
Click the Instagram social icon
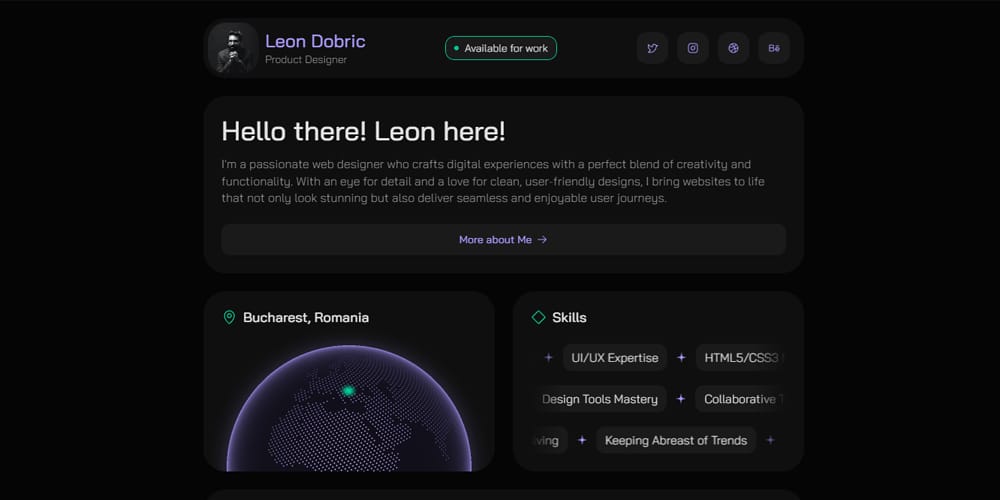pos(693,48)
